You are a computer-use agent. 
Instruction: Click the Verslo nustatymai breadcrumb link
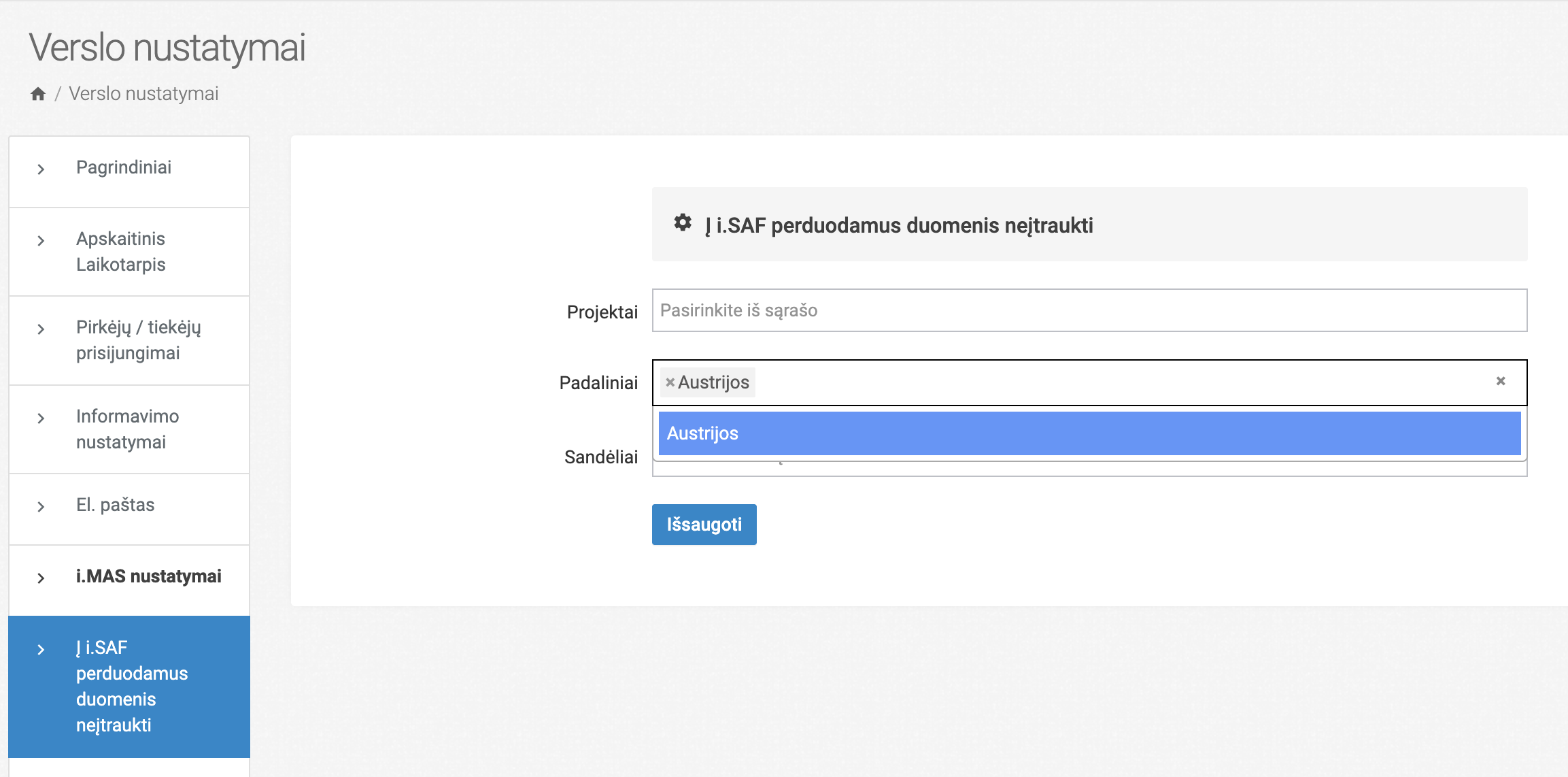pyautogui.click(x=143, y=94)
